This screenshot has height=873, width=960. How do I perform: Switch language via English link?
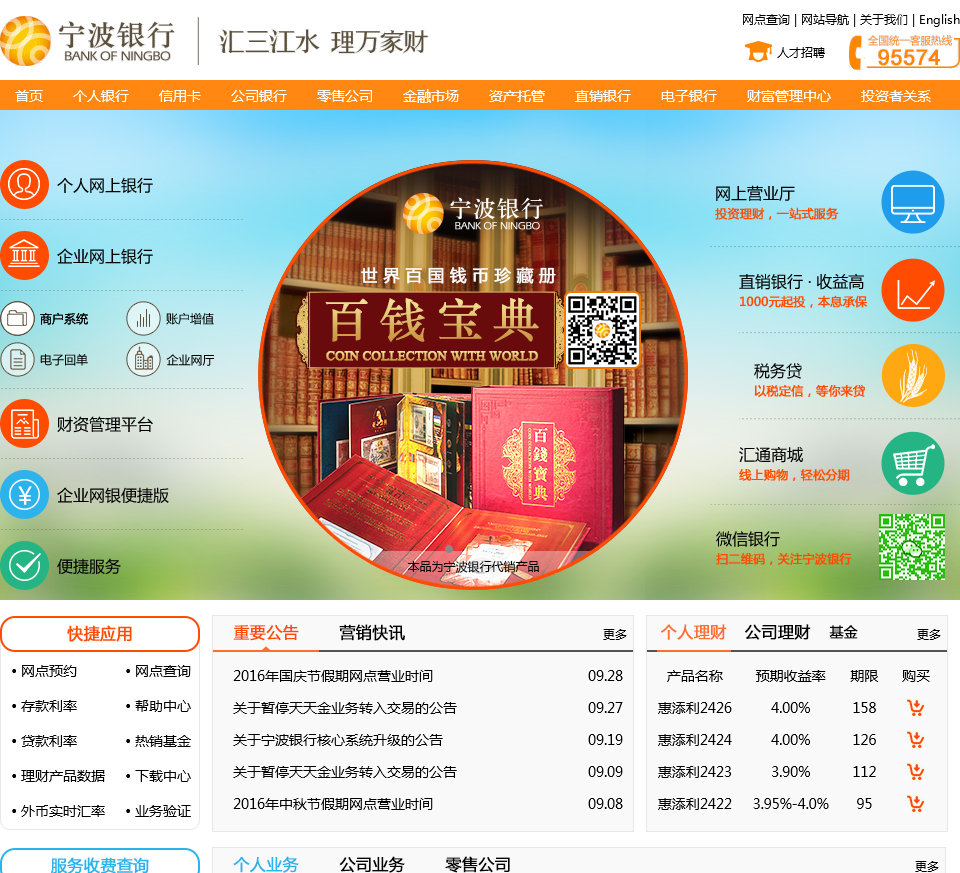(939, 20)
